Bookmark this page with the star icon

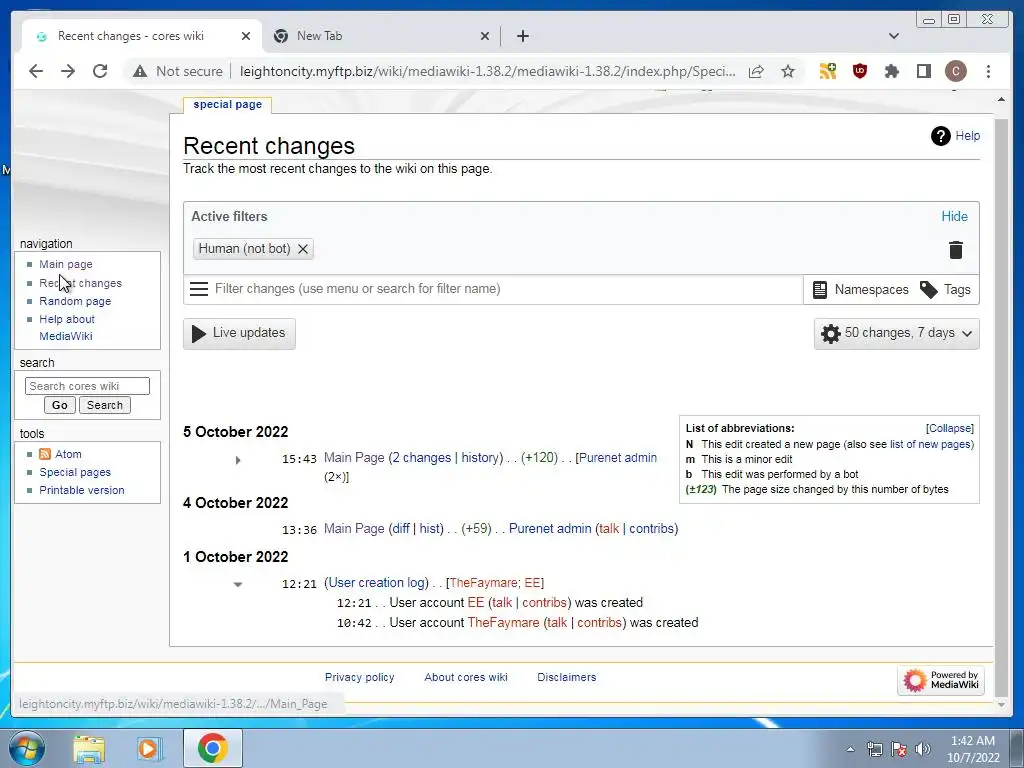click(788, 71)
